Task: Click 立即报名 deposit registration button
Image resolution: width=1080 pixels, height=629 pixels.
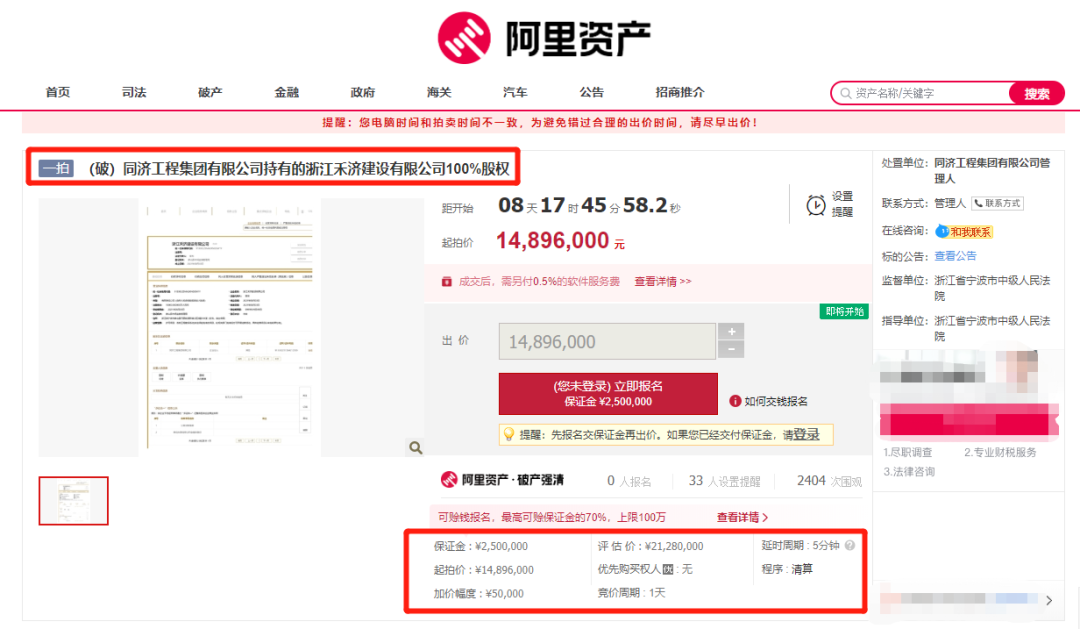Action: point(608,394)
